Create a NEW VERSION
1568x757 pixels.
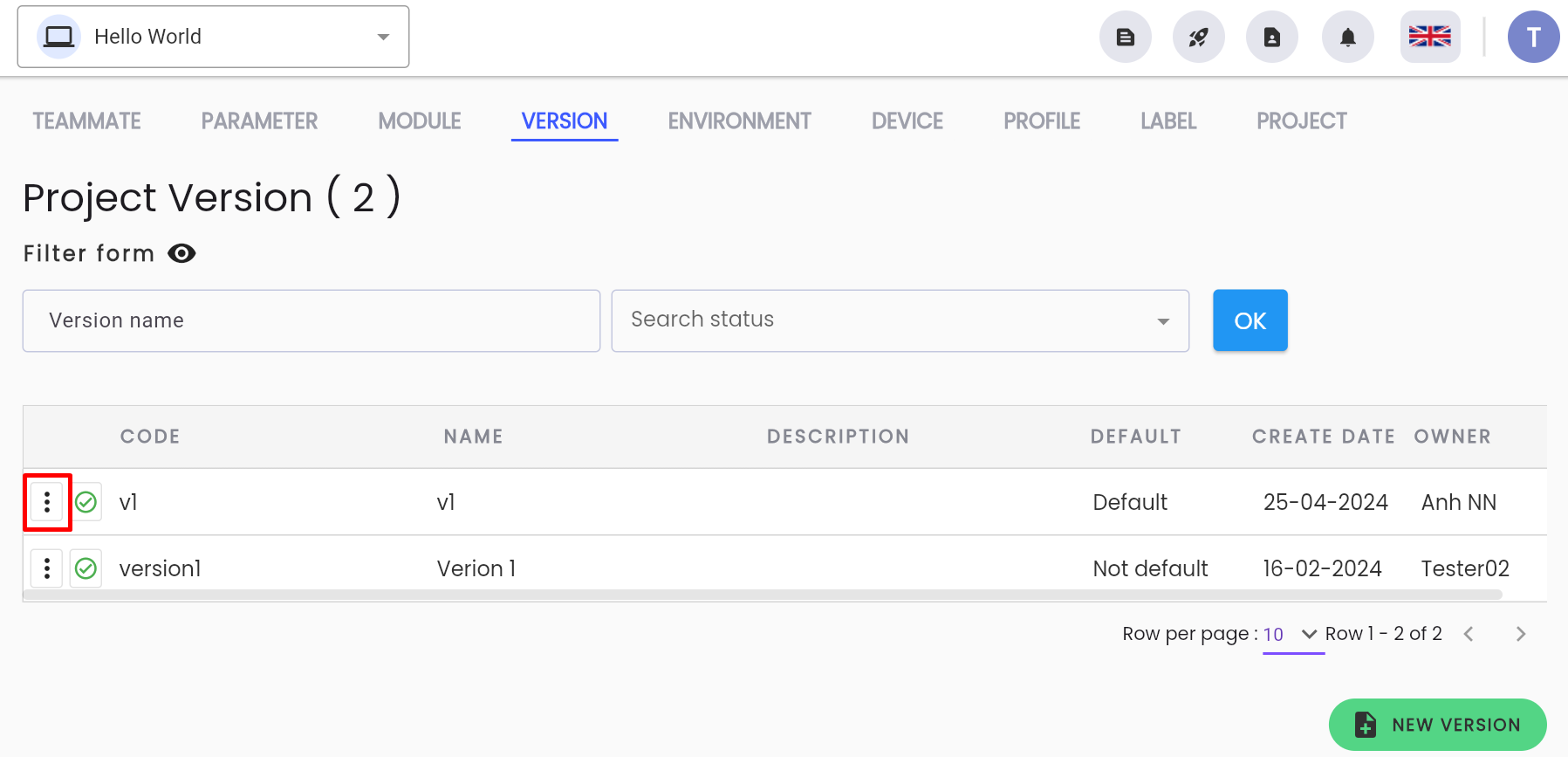[x=1437, y=725]
